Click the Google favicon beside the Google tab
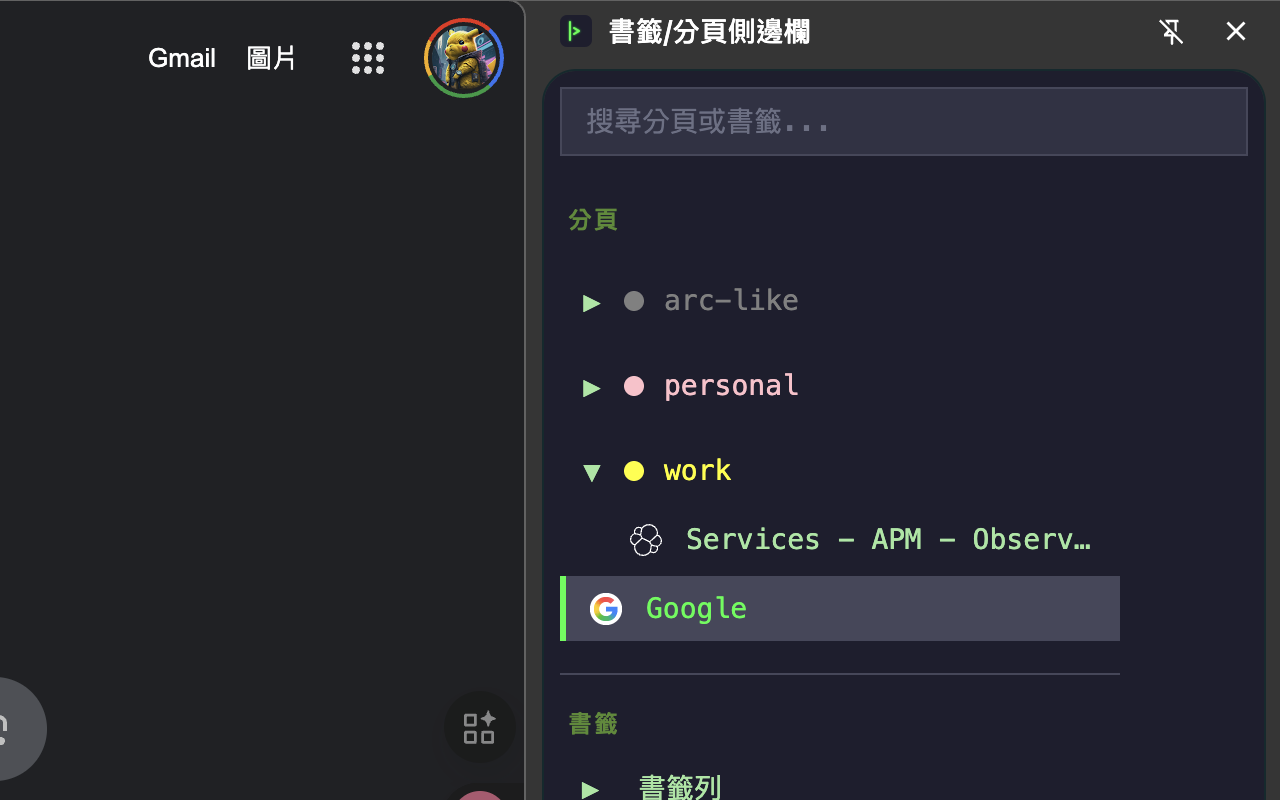The image size is (1280, 800). pos(606,608)
